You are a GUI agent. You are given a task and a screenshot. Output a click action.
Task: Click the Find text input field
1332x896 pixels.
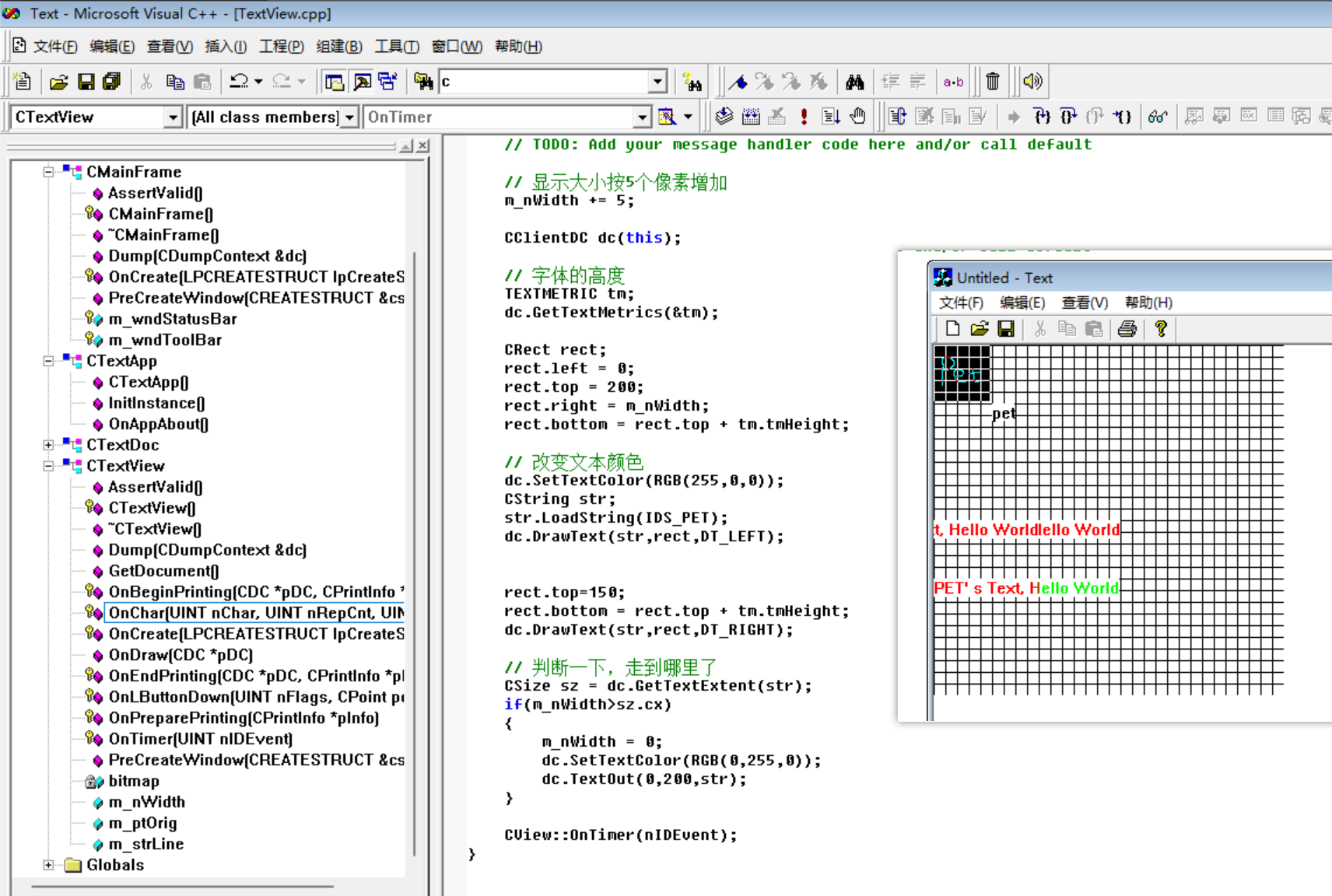[545, 82]
